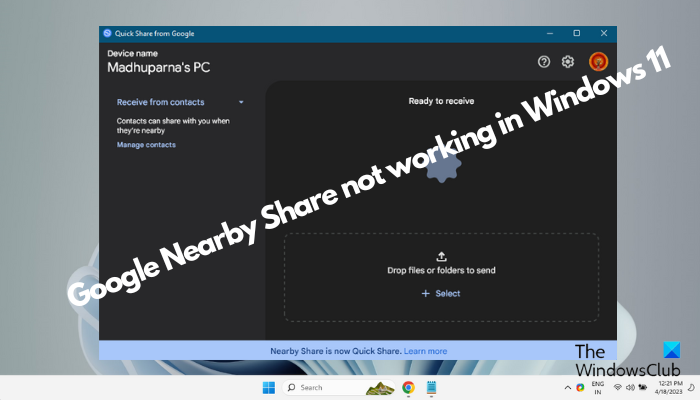Viewport: 700px width, 400px height.
Task: Click the Learn more link
Action: coord(425,351)
